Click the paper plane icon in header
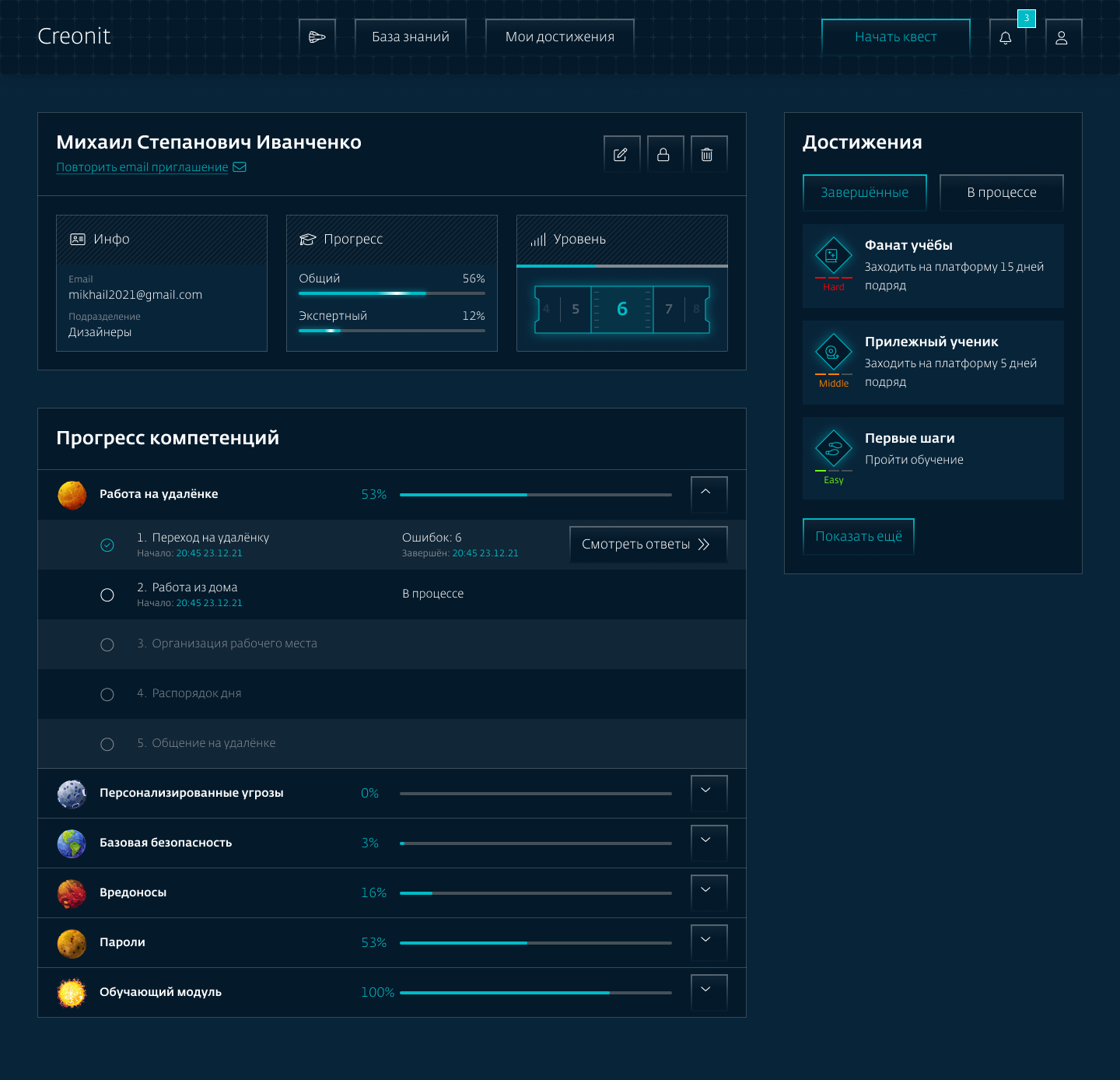Image resolution: width=1120 pixels, height=1080 pixels. [317, 37]
